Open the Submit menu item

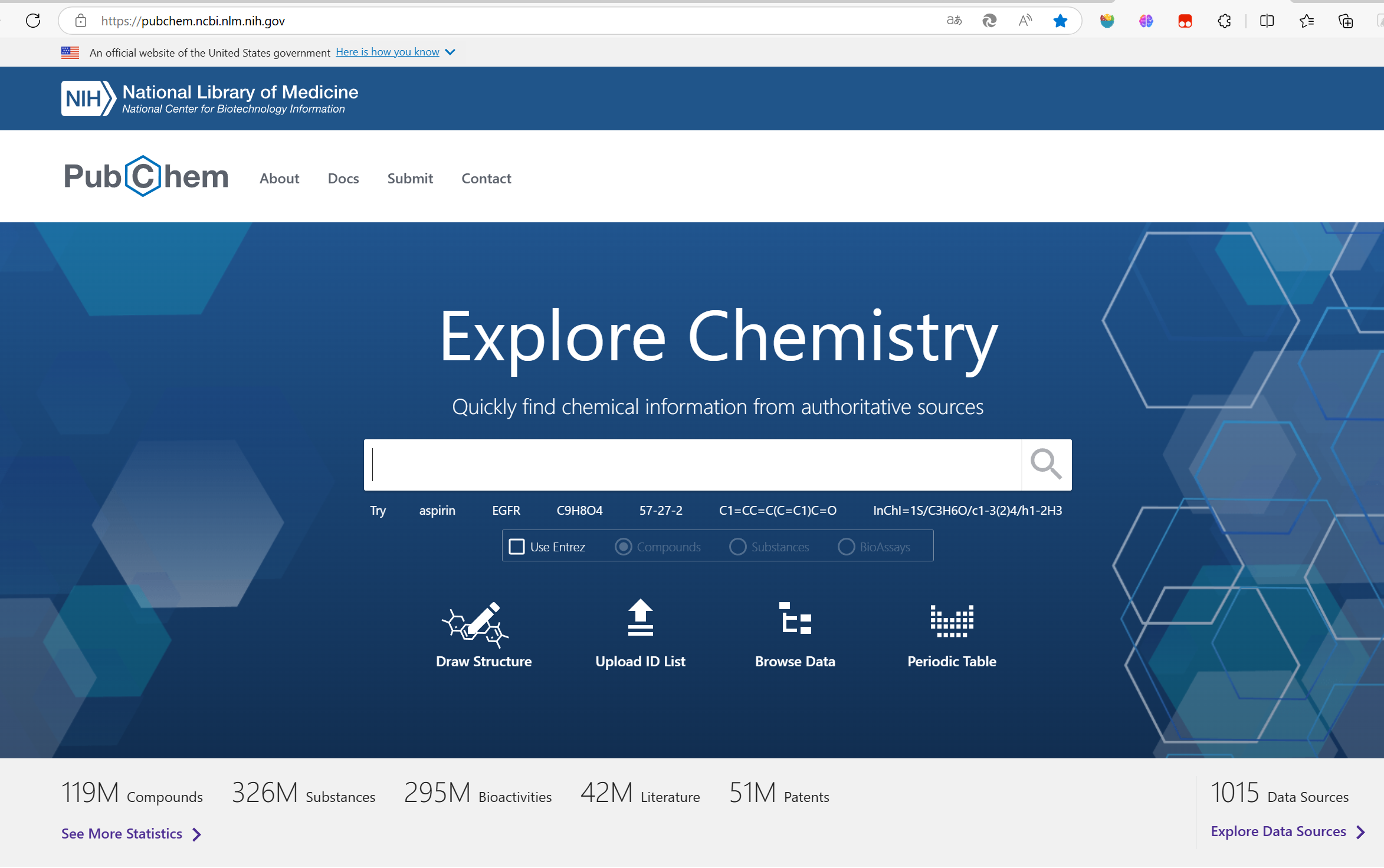point(410,178)
